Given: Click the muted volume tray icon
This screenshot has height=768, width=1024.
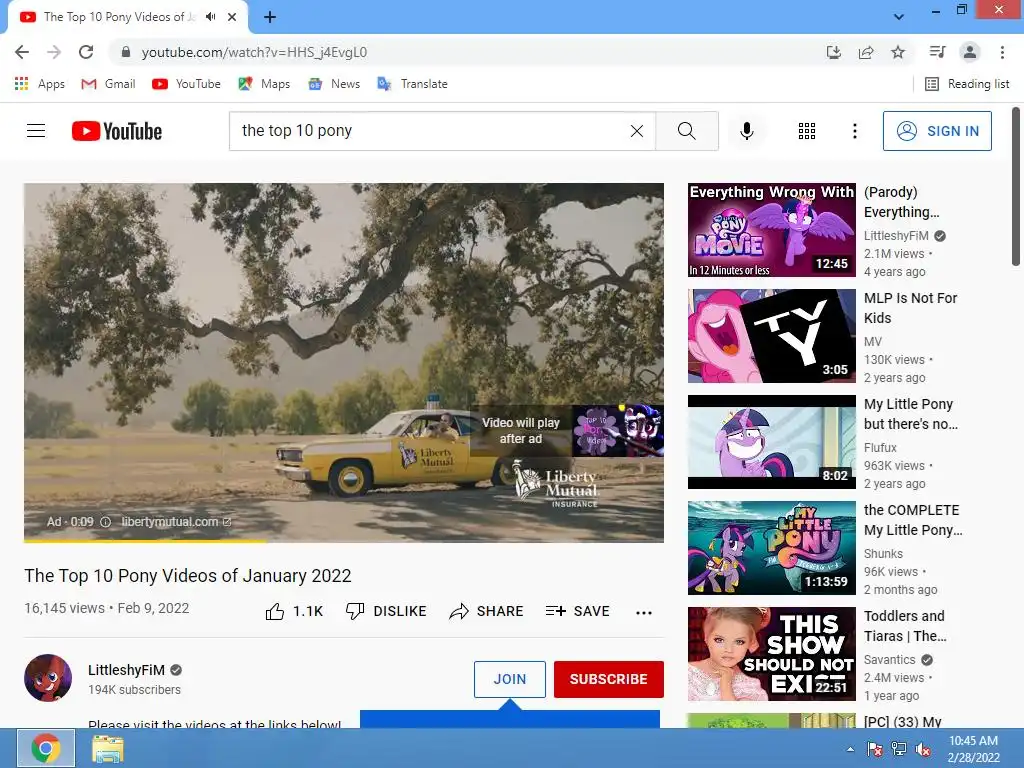Looking at the screenshot, I should point(923,749).
